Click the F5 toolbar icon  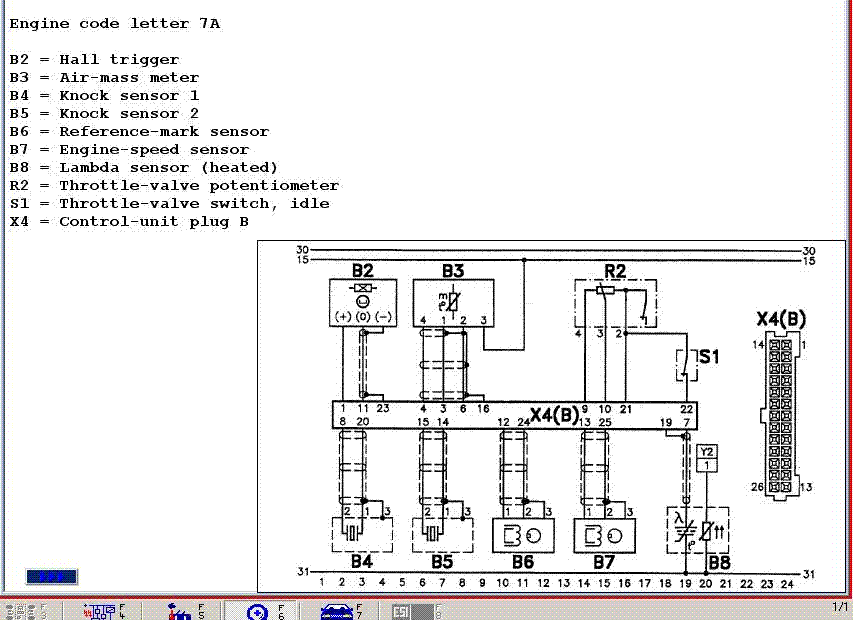180,610
